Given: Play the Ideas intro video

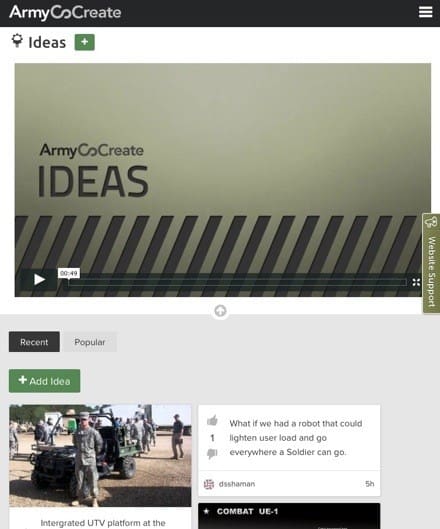Looking at the screenshot, I should 39,279.
